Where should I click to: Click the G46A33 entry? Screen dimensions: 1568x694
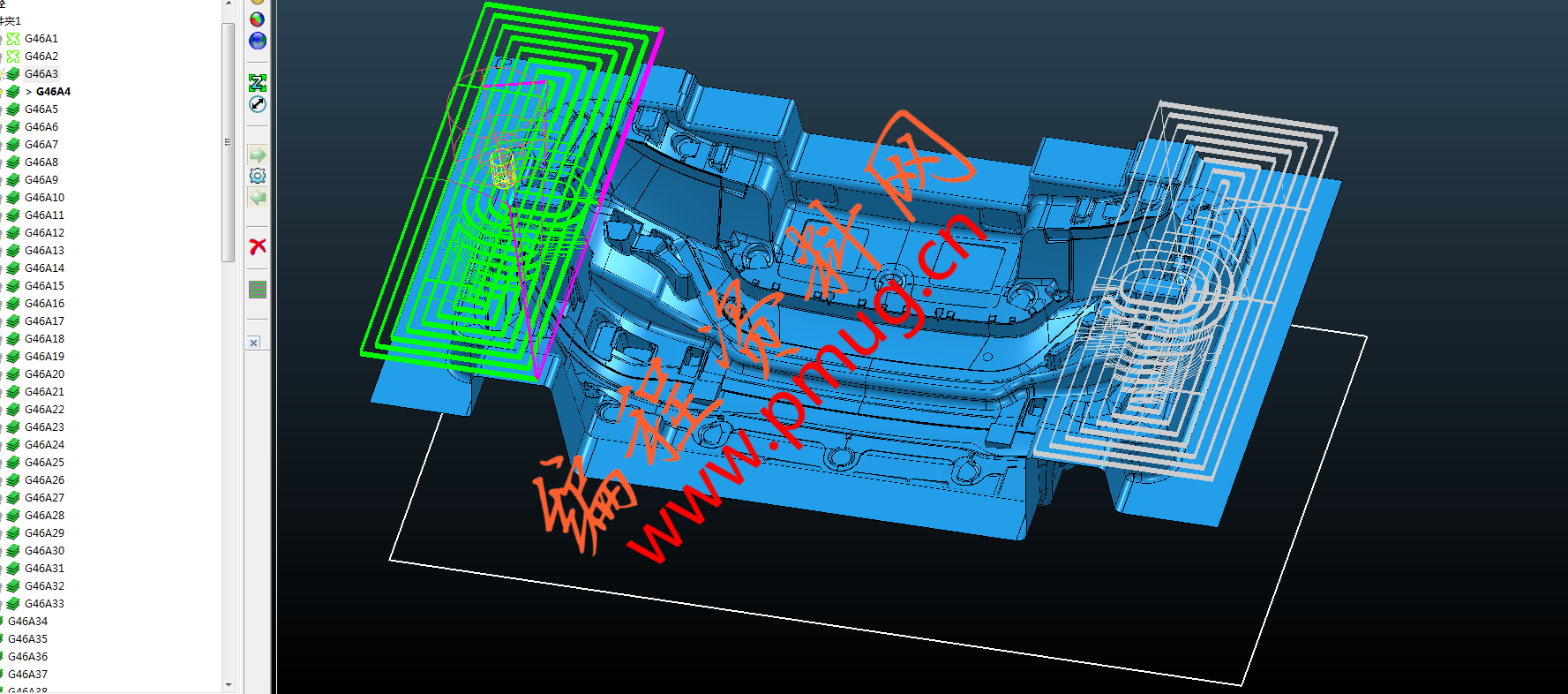click(44, 604)
